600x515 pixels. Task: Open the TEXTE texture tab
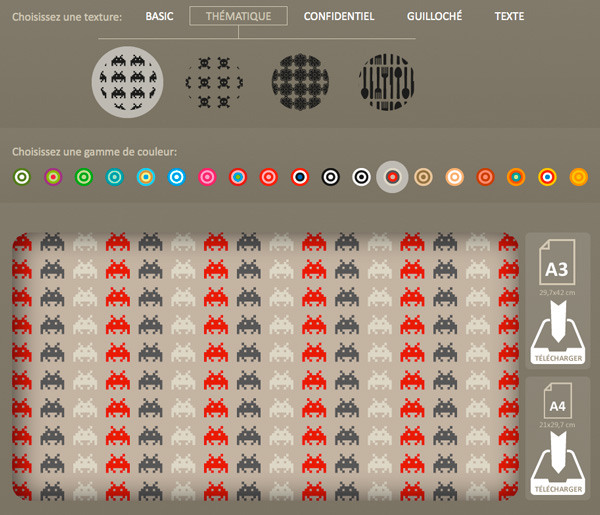coord(509,16)
